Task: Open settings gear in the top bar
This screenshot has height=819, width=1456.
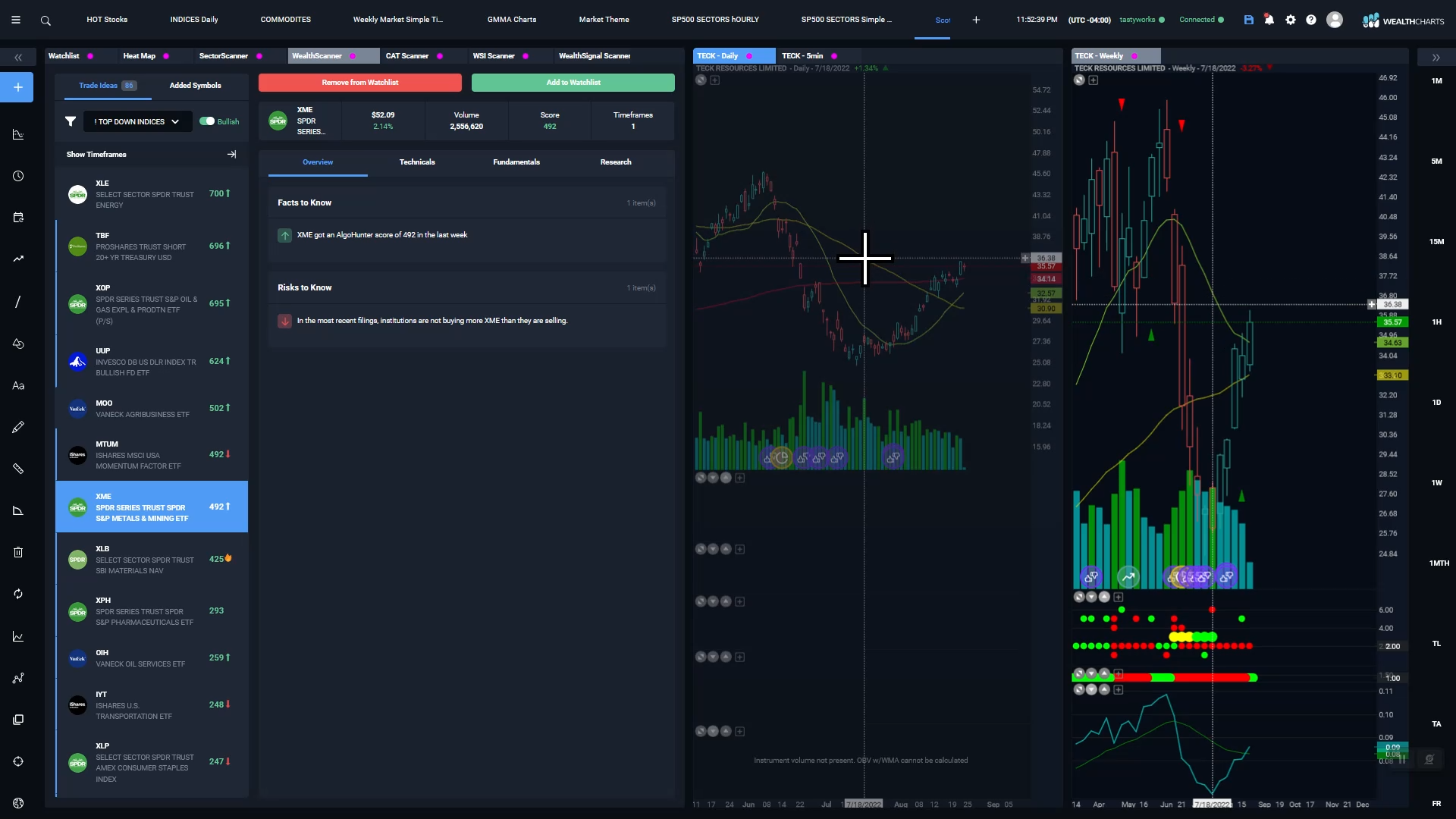Action: click(1291, 20)
